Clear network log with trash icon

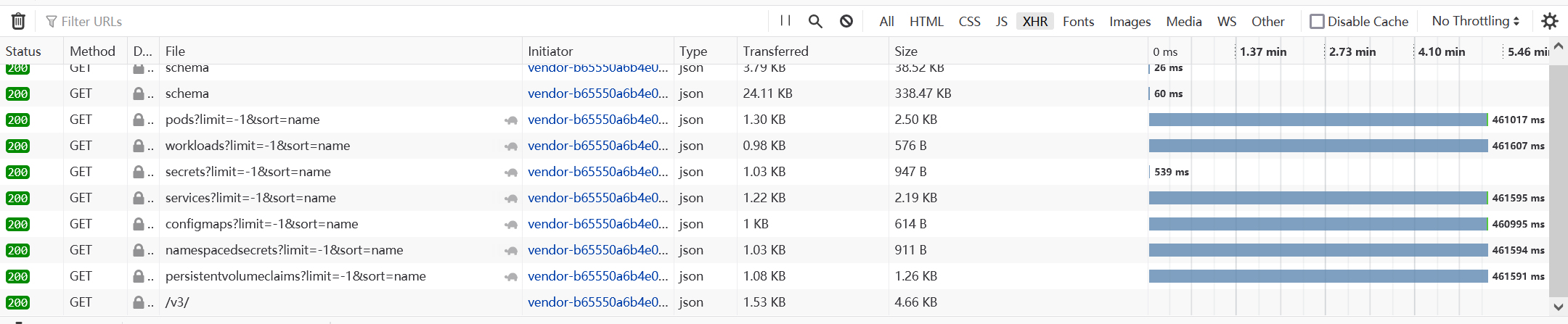tap(18, 22)
